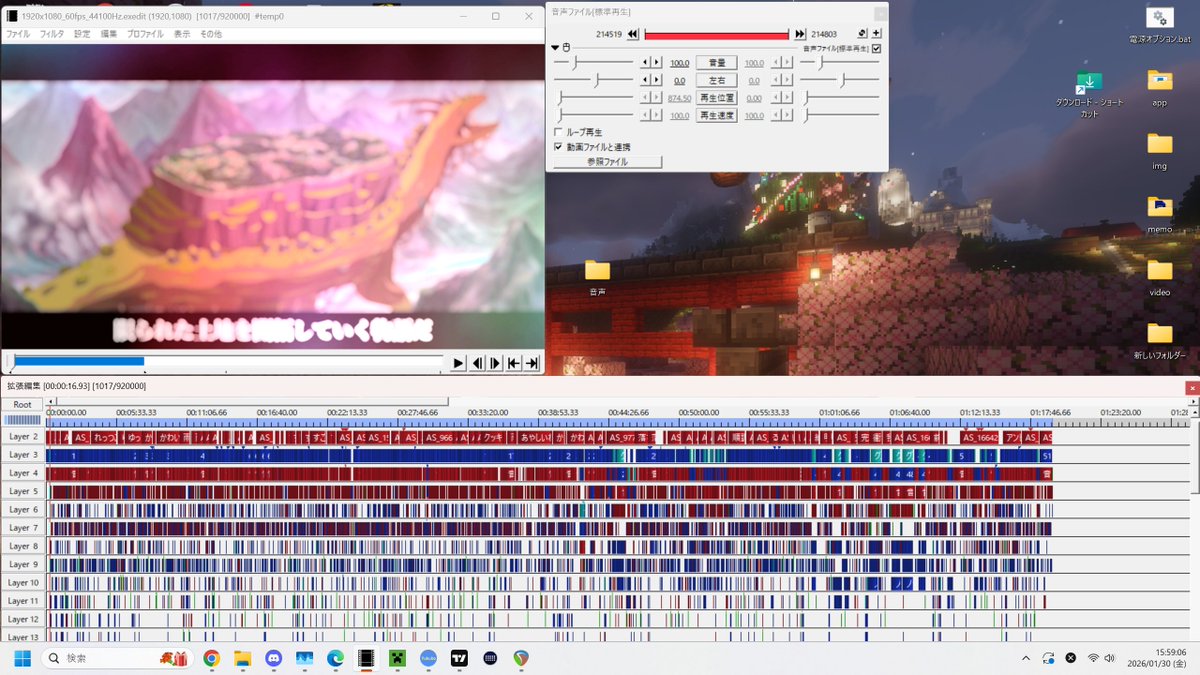The height and width of the screenshot is (675, 1200).
Task: Collapse the audio settings with triangle arrow
Action: 555,47
